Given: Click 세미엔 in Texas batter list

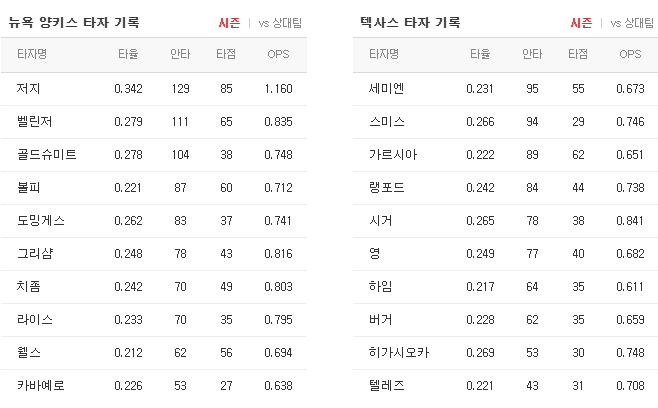Looking at the screenshot, I should coord(386,89).
